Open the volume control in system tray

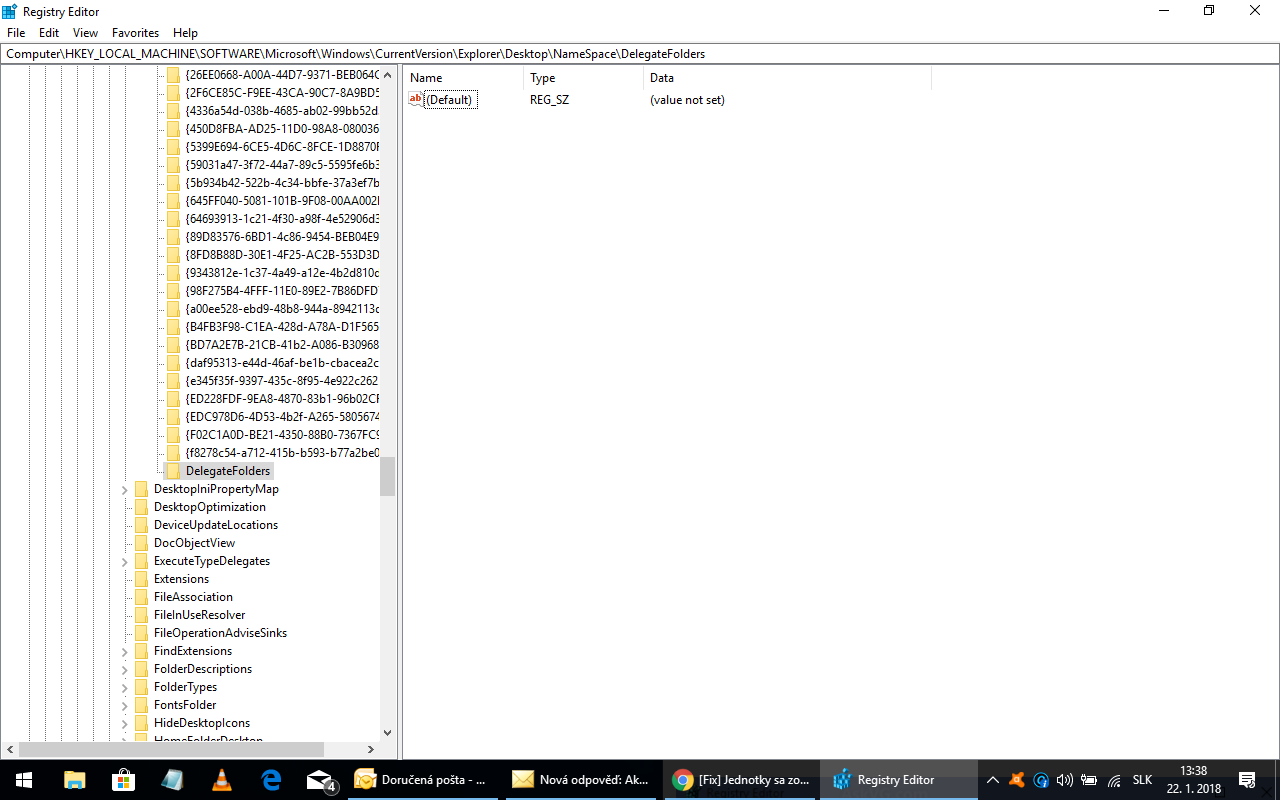click(1064, 780)
